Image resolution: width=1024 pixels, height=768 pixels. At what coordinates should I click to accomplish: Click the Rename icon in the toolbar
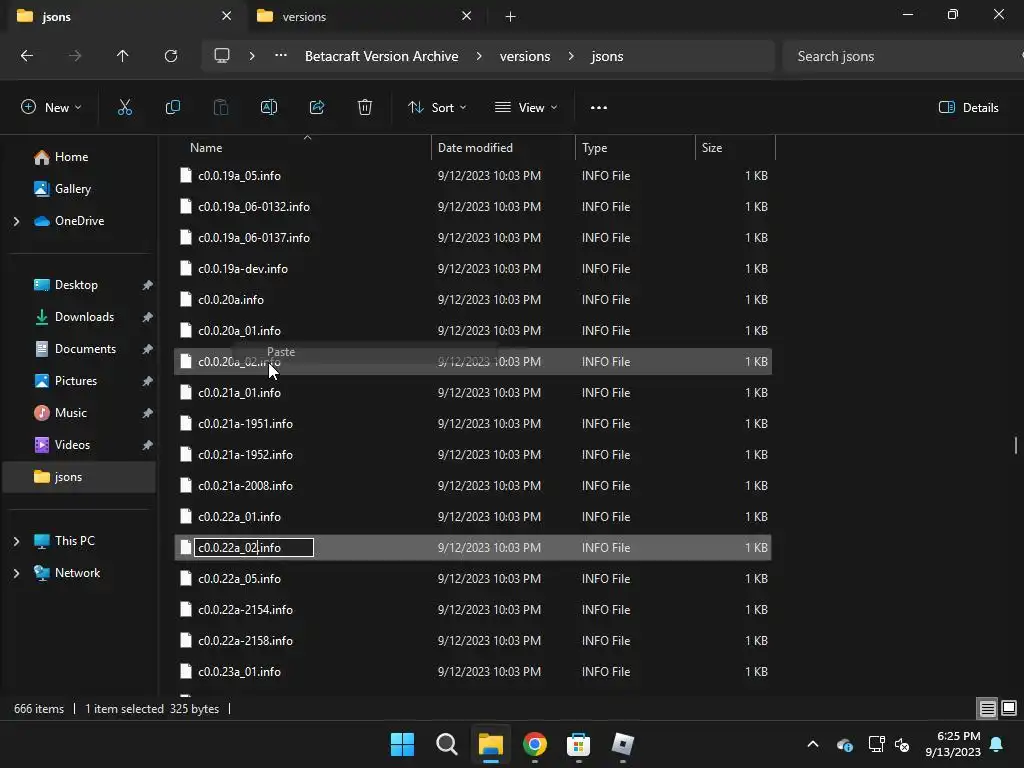(269, 108)
